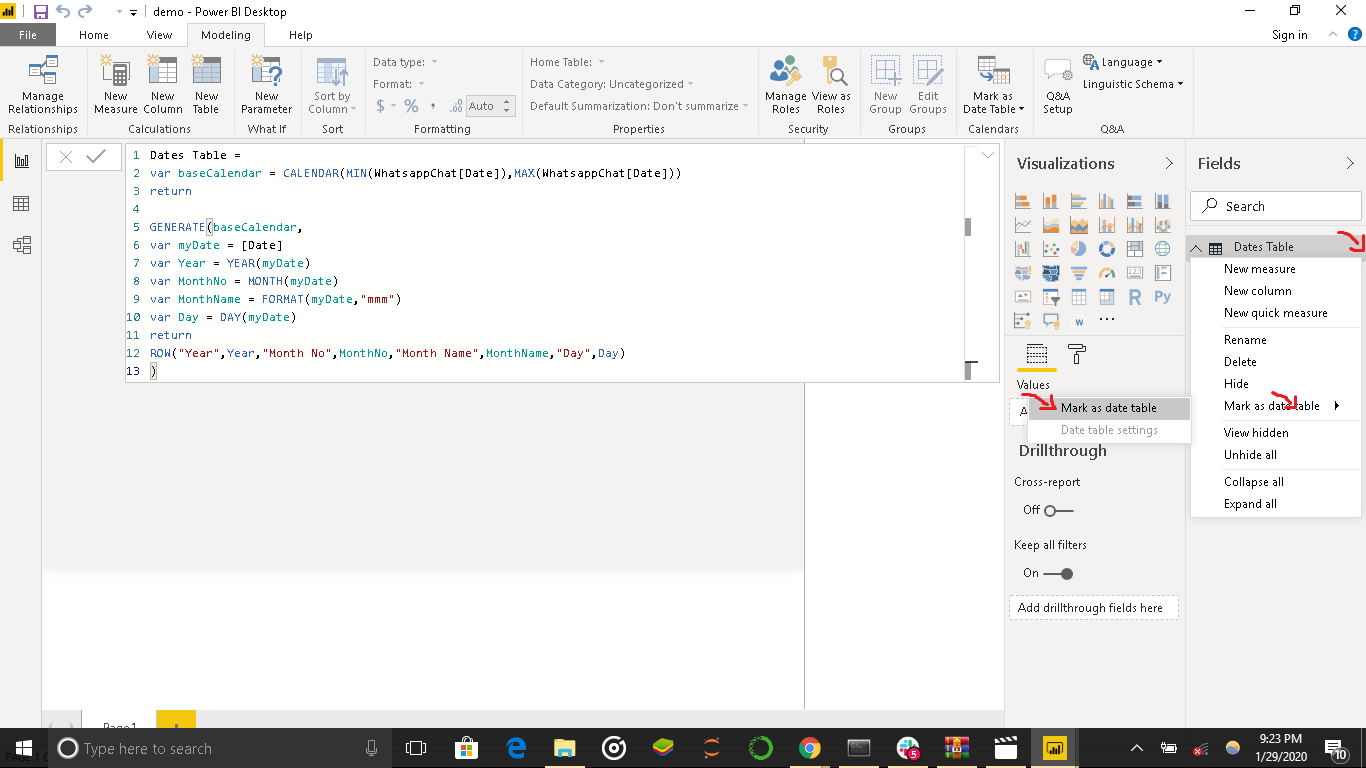Select 'Mark as date table' in the submenu
Screen dimensions: 1366x768
click(1108, 408)
